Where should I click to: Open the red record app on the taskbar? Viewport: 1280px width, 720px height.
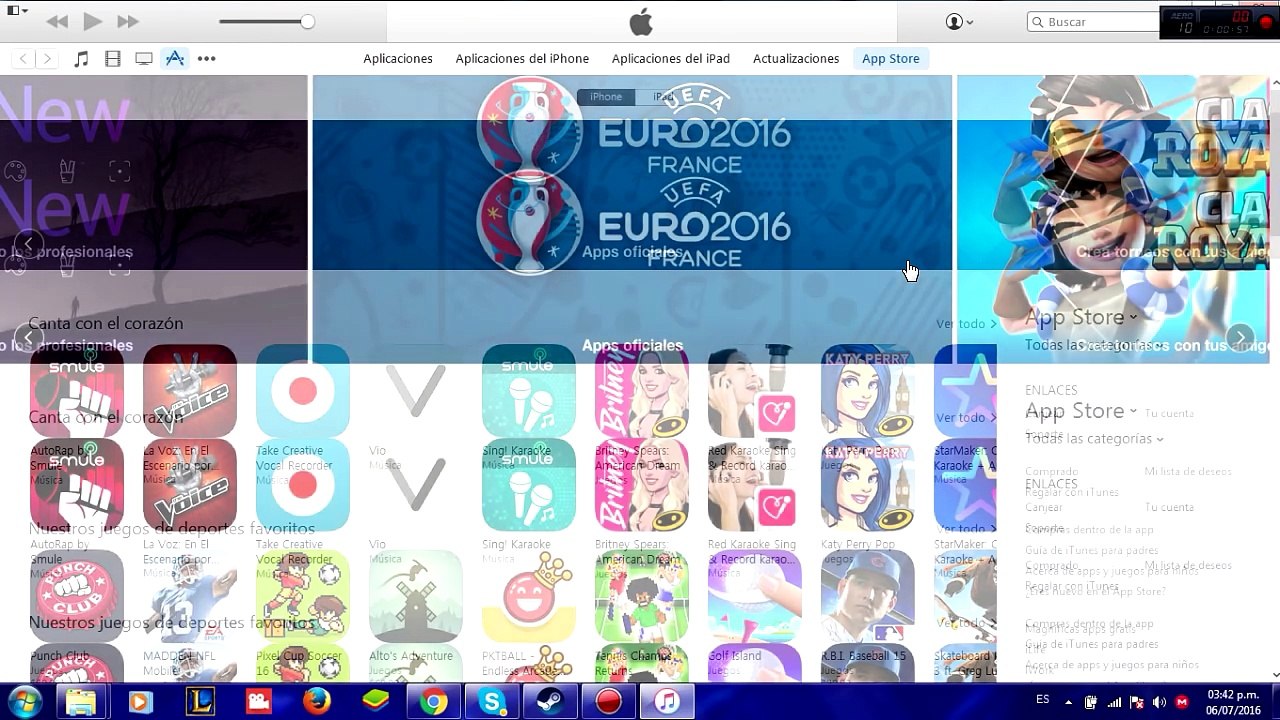pyautogui.click(x=608, y=702)
